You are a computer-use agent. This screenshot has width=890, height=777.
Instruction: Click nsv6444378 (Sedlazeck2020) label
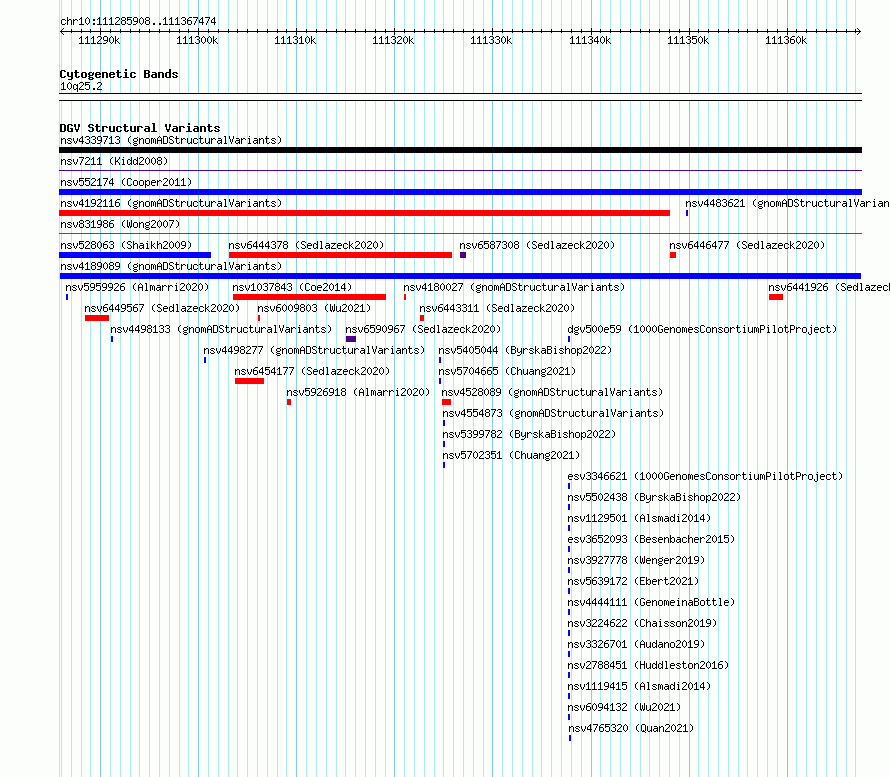click(x=306, y=245)
